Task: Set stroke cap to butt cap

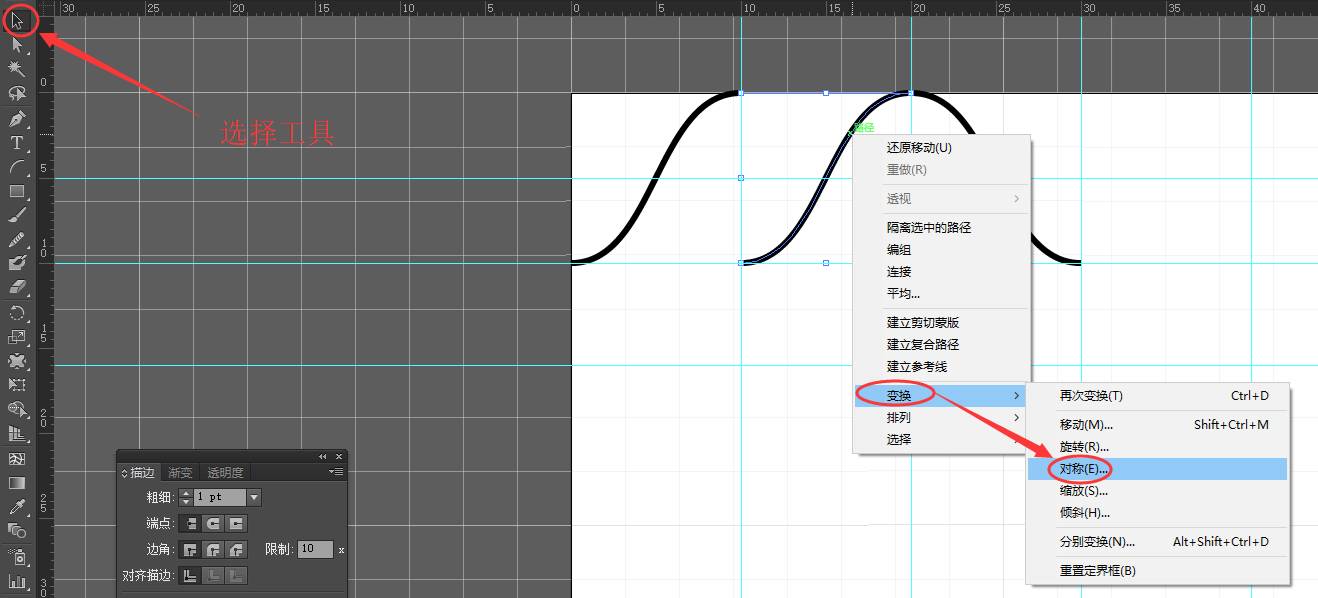Action: (x=188, y=523)
